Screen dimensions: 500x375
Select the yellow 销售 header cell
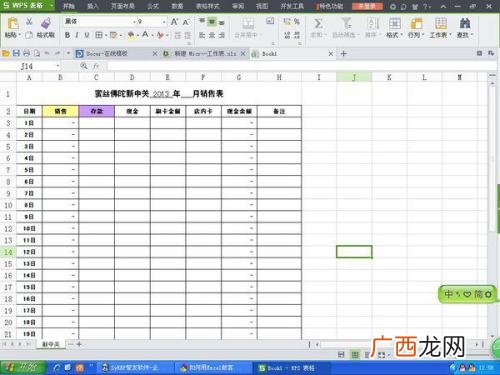(x=60, y=111)
